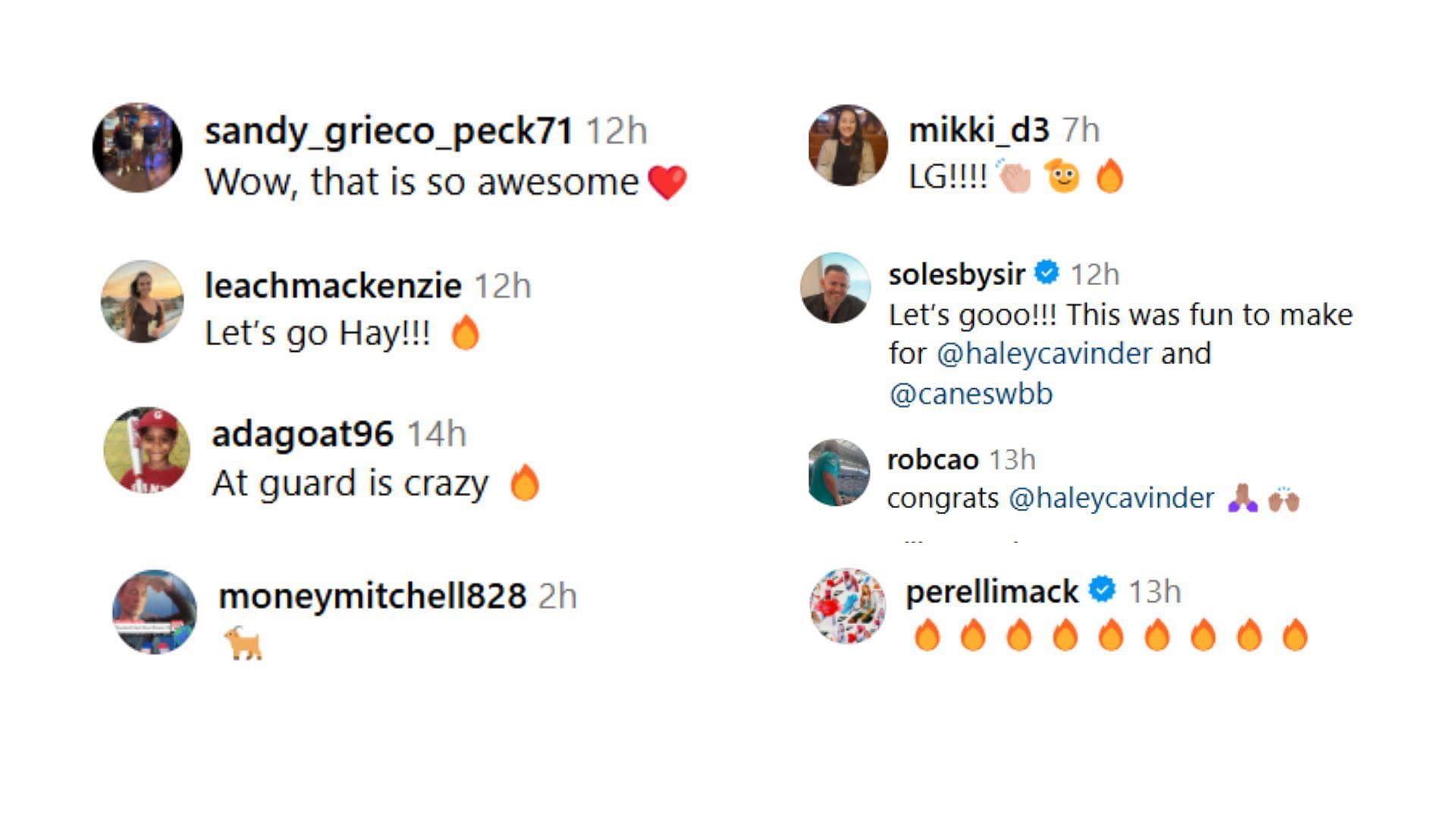The width and height of the screenshot is (1456, 819).
Task: Open perellimack's floral avatar
Action: (848, 606)
